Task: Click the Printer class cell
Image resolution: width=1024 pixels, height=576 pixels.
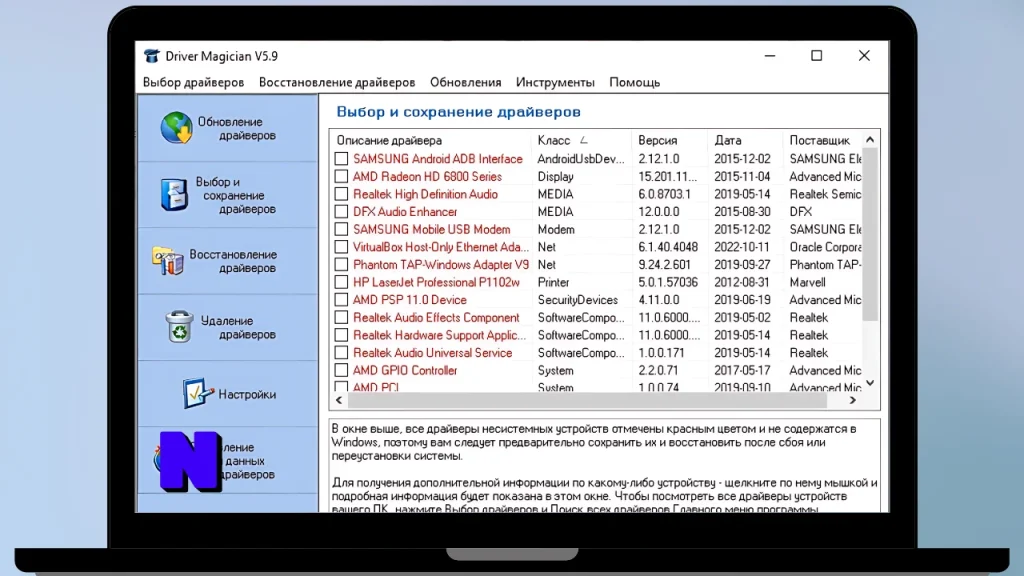Action: pos(553,282)
